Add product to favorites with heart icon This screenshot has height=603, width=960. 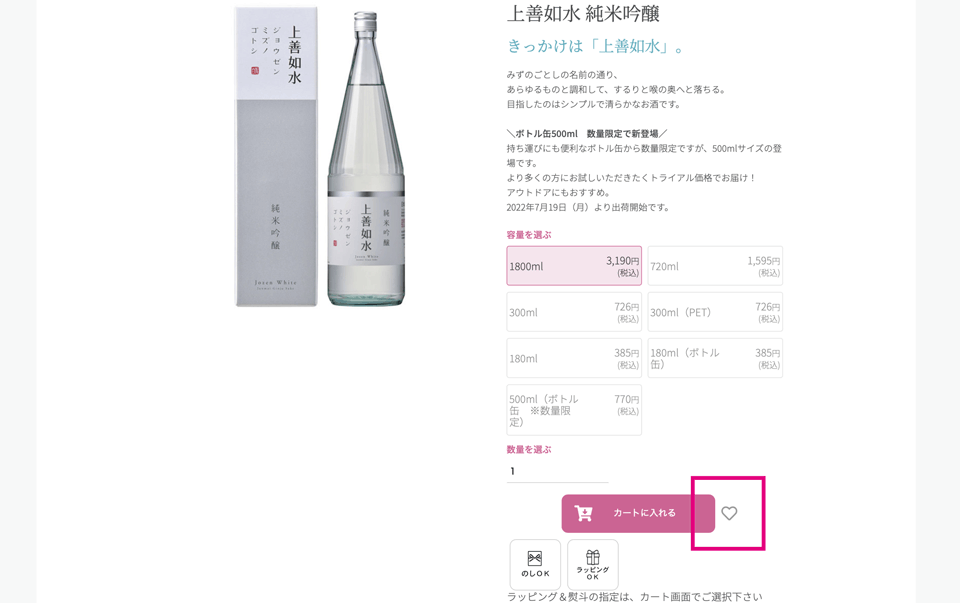click(729, 513)
